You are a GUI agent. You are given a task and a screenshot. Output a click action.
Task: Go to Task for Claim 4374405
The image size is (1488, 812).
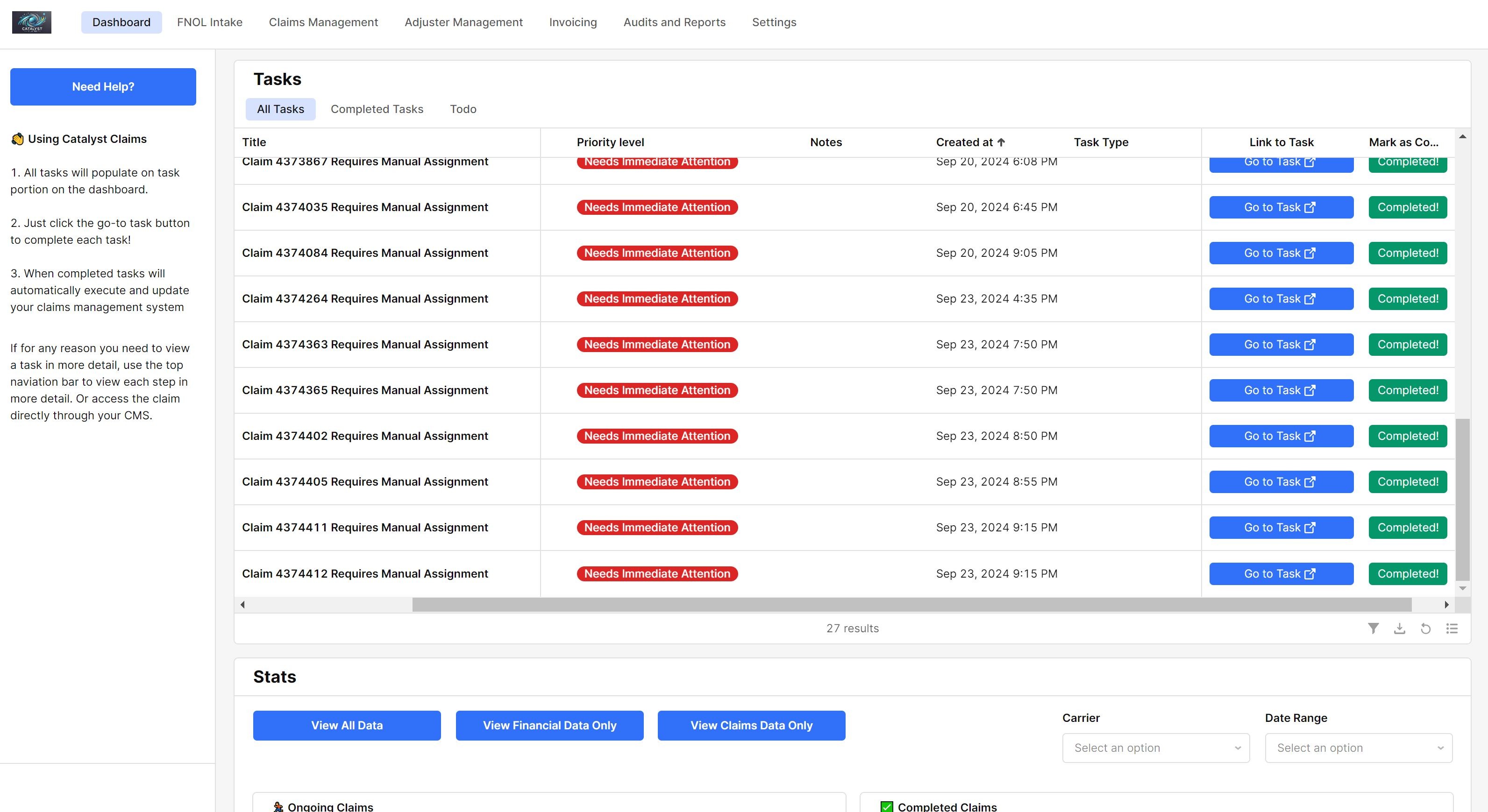click(1281, 482)
